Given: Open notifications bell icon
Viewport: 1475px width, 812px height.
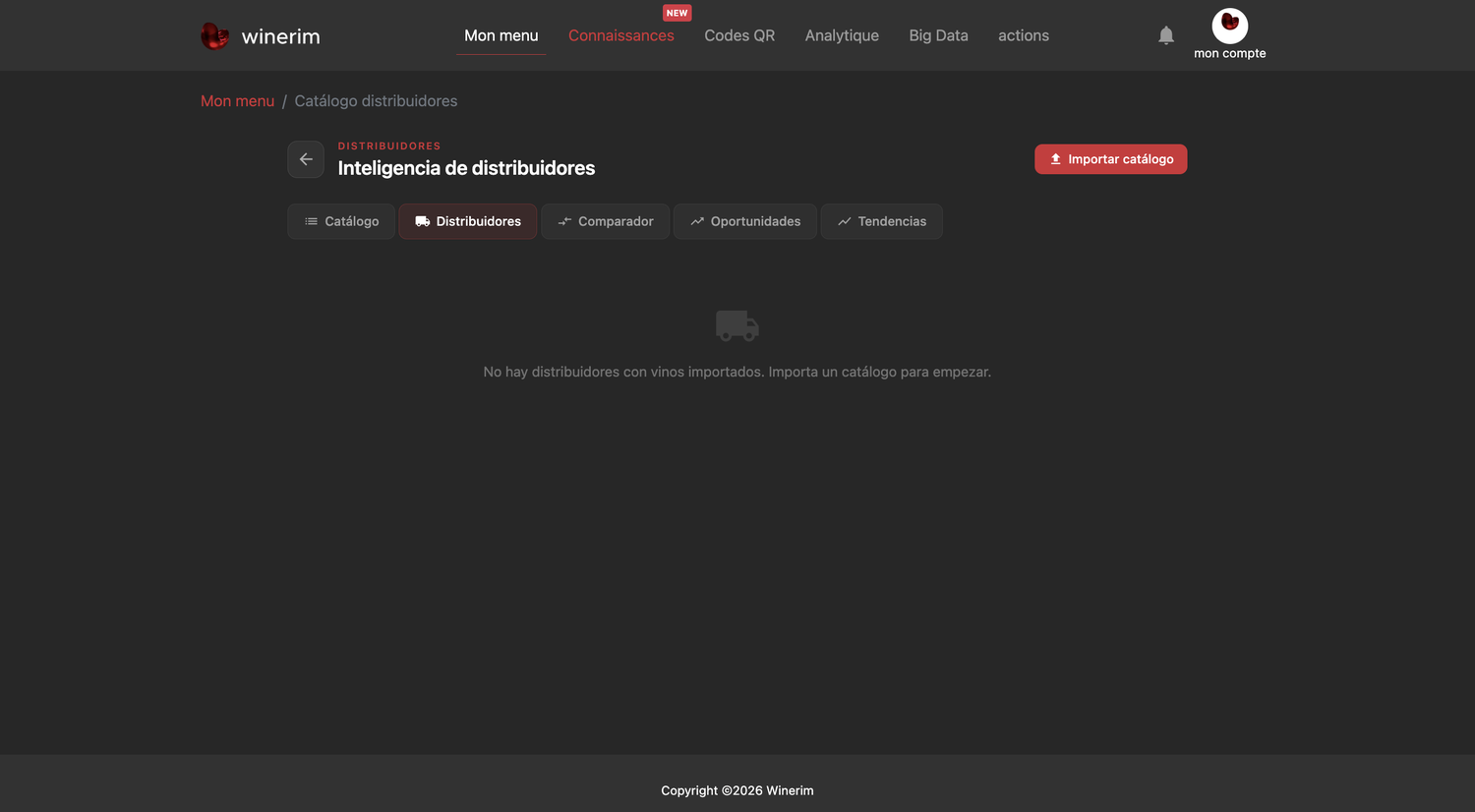Looking at the screenshot, I should click(x=1166, y=35).
